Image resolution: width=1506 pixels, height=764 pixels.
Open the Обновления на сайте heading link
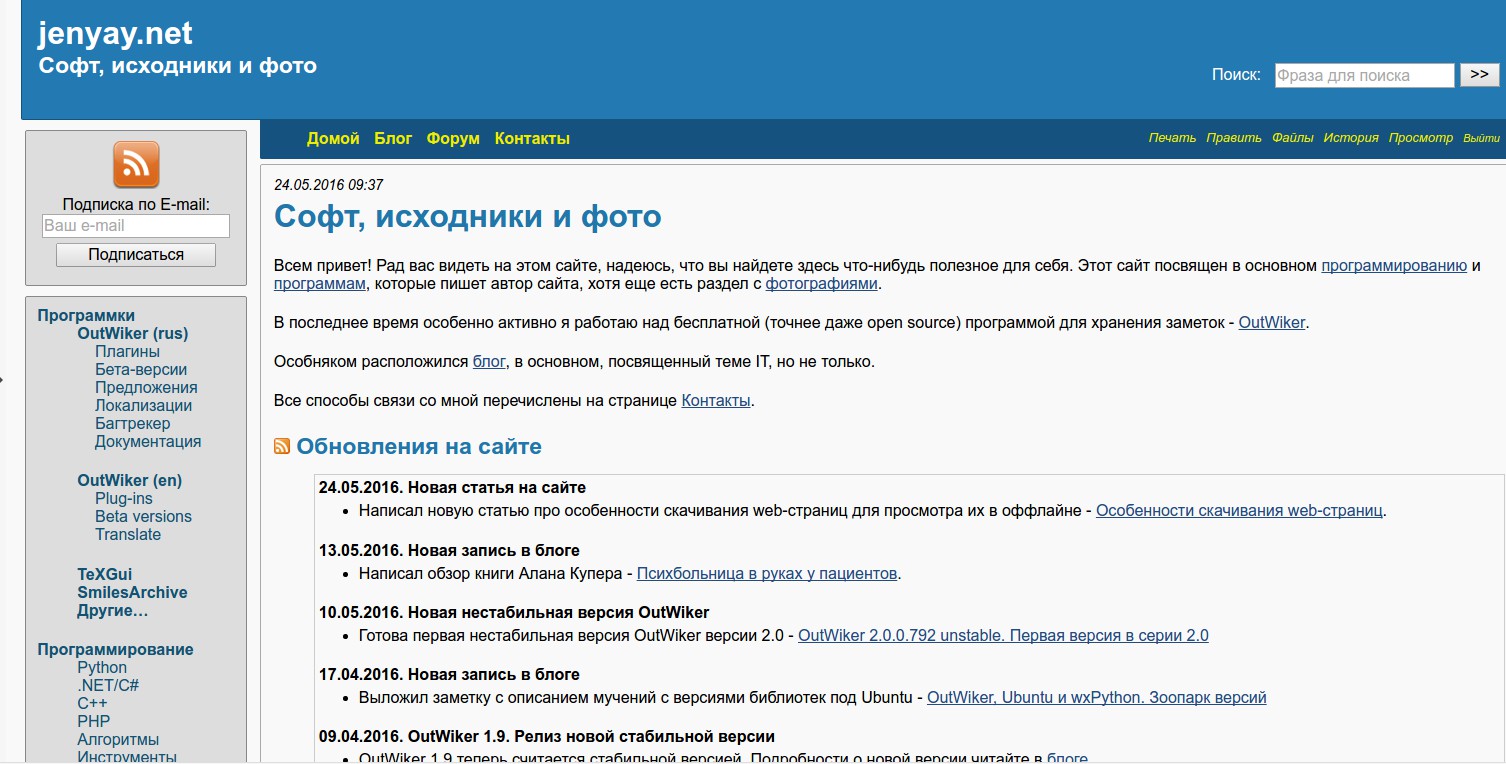coord(419,446)
